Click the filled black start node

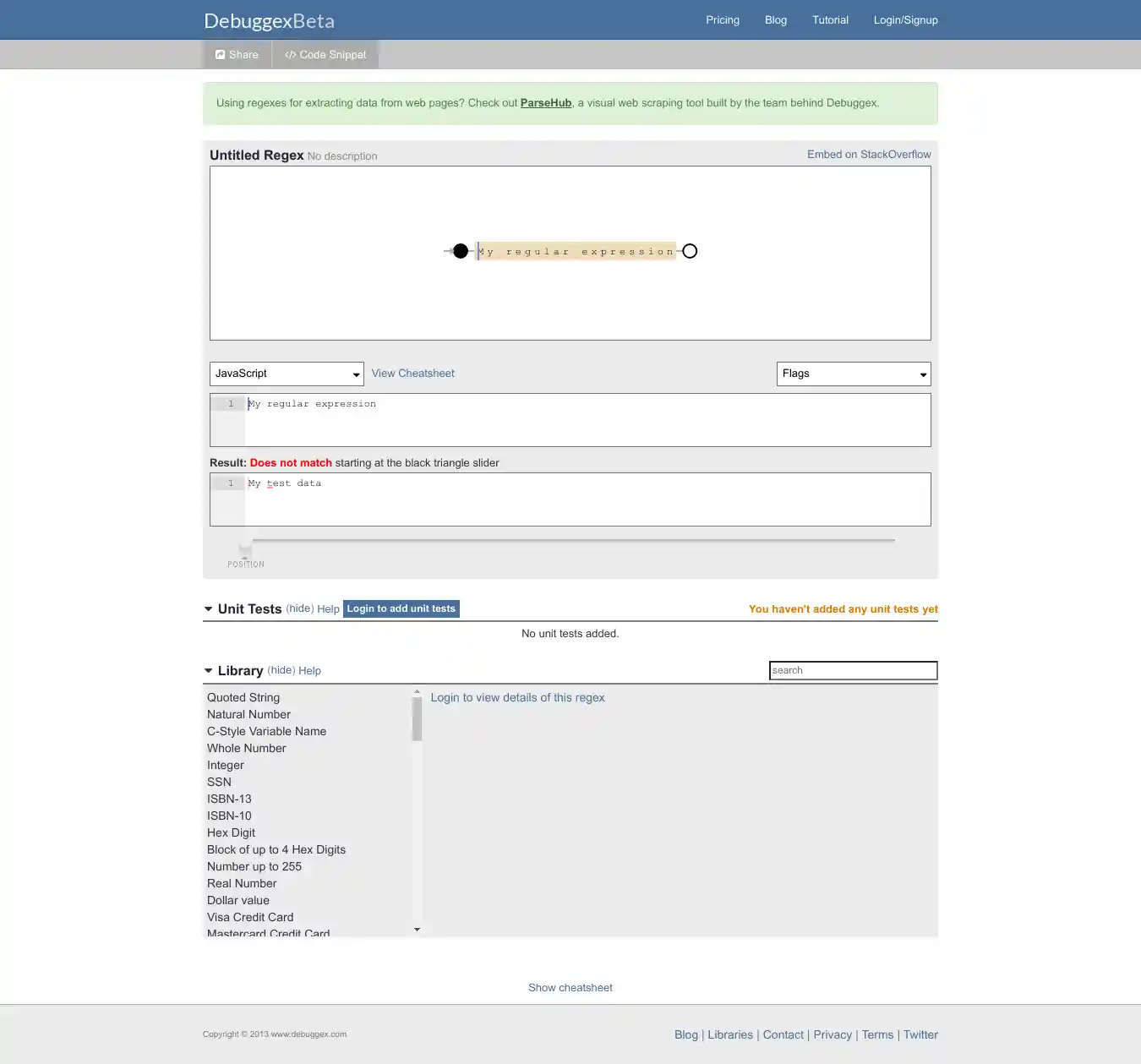(461, 251)
